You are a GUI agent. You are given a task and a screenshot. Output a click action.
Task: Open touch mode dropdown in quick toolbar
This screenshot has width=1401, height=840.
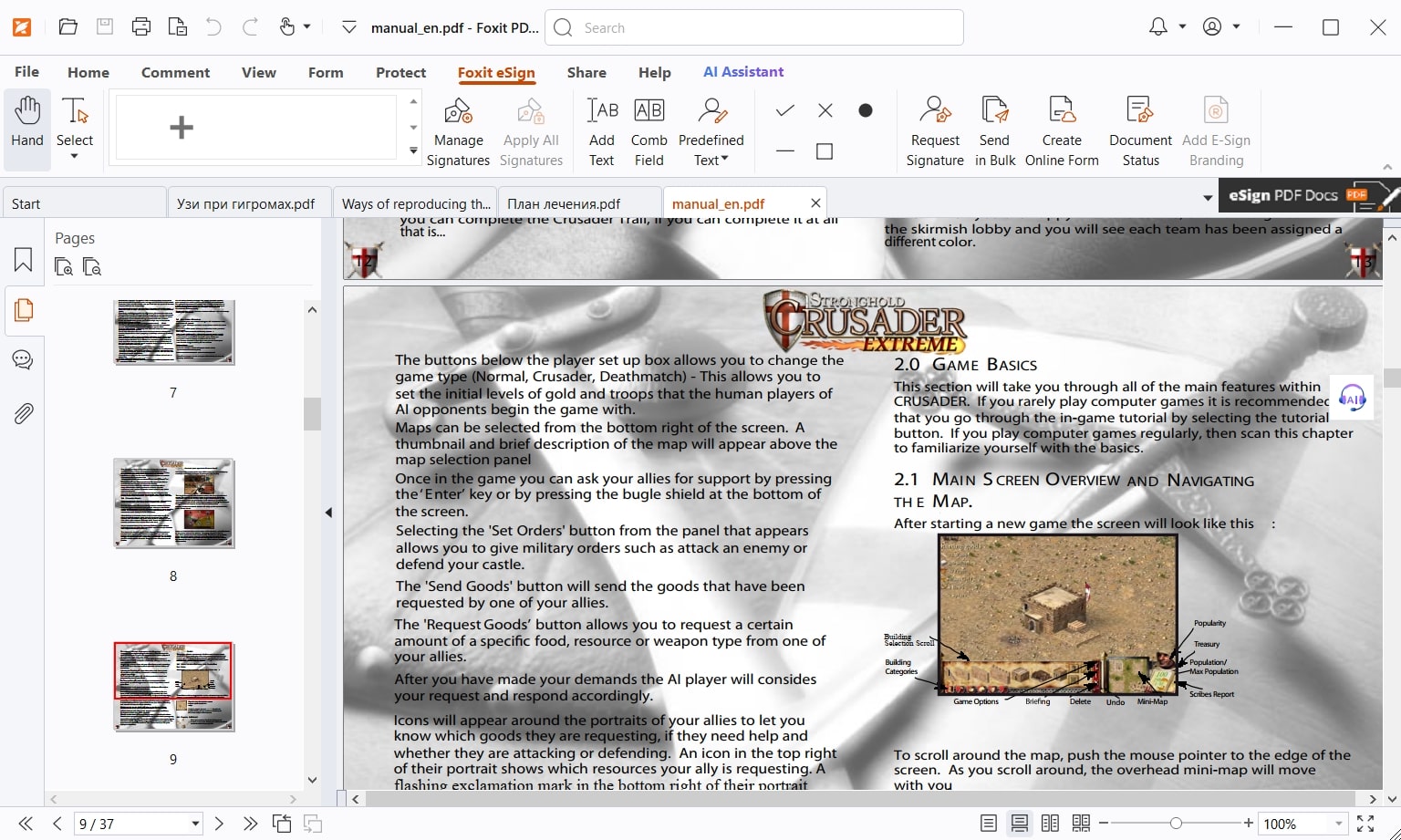click(306, 27)
